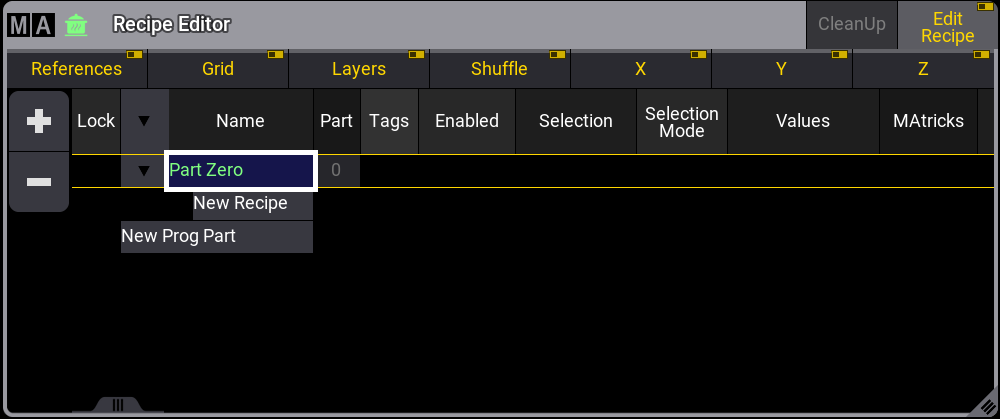Click the resize corner grip icon
This screenshot has width=1000, height=419.
point(986,404)
